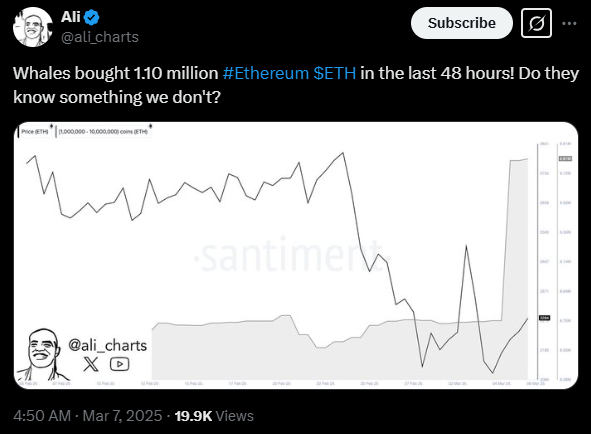The width and height of the screenshot is (591, 434).
Task: Click the @ali_charts watermark text in the chart
Action: click(x=107, y=345)
